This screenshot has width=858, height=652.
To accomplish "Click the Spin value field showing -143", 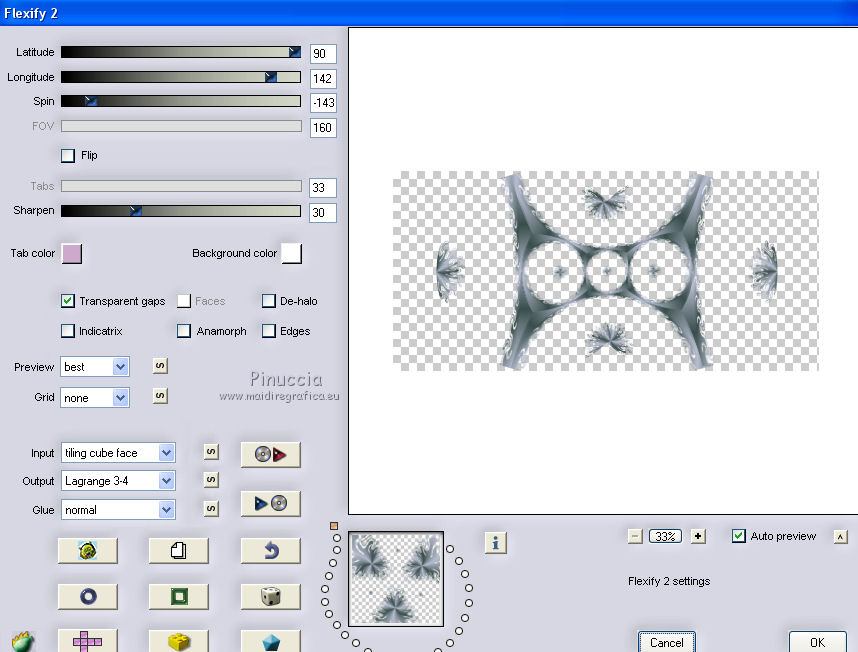I will pyautogui.click(x=323, y=103).
